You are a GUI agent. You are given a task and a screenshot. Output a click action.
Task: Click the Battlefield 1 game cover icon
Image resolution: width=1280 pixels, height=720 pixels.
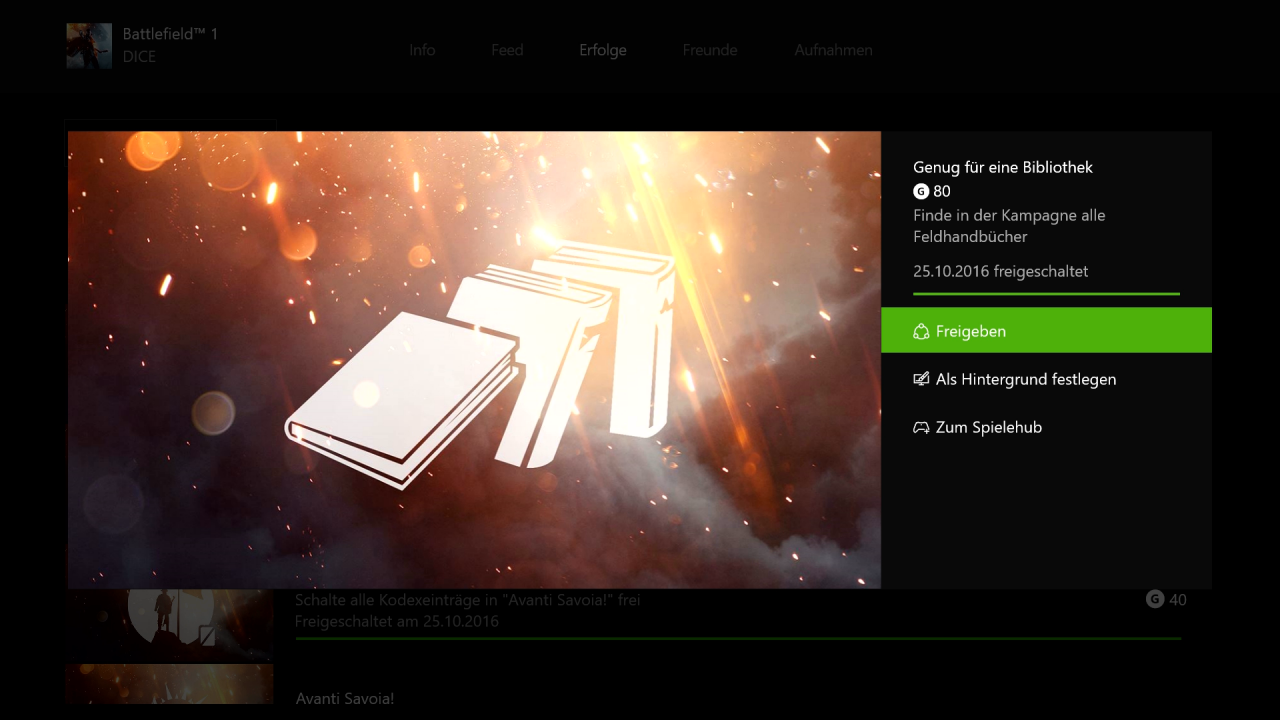pyautogui.click(x=89, y=46)
